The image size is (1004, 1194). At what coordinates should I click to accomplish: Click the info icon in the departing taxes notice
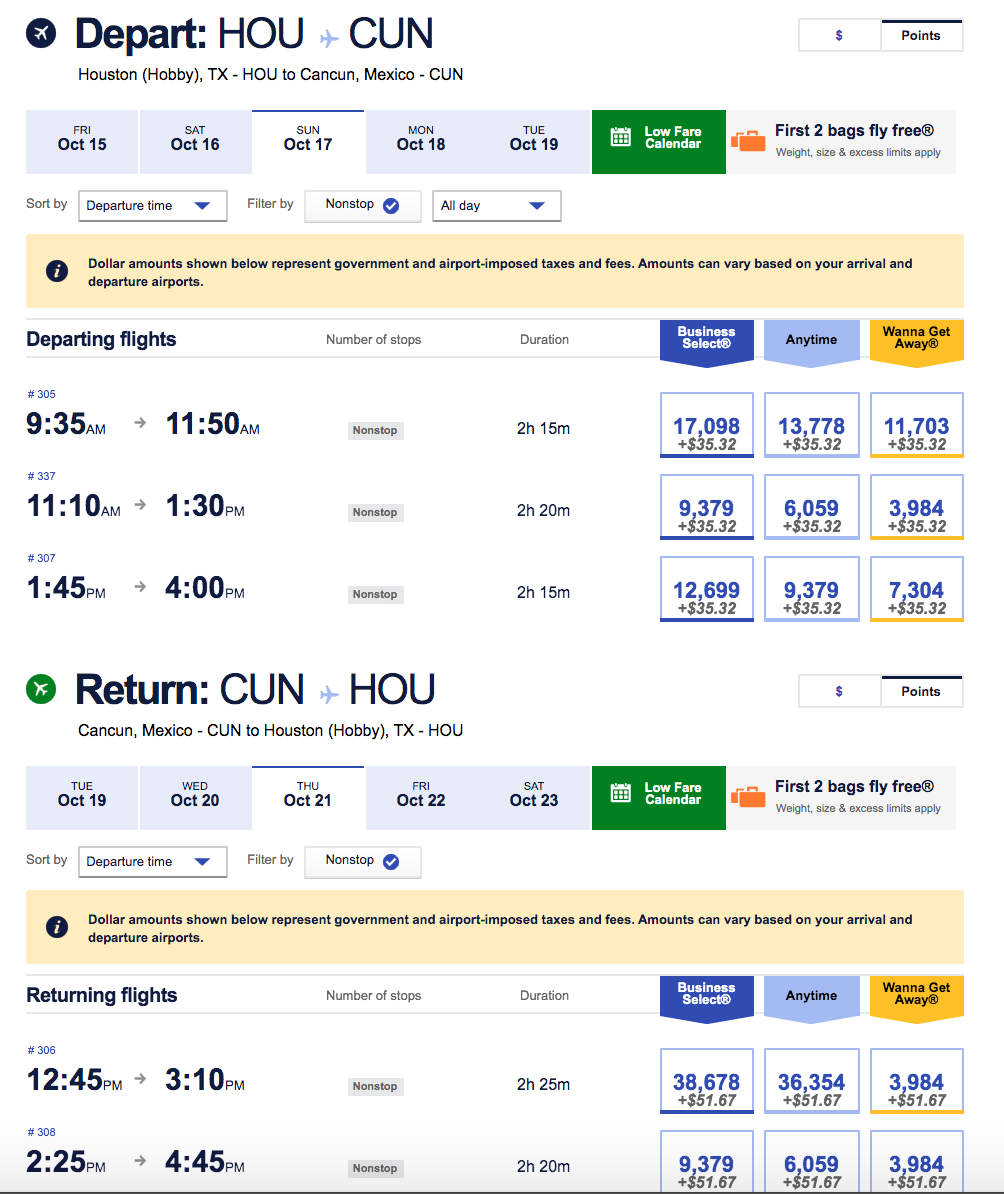tap(58, 271)
